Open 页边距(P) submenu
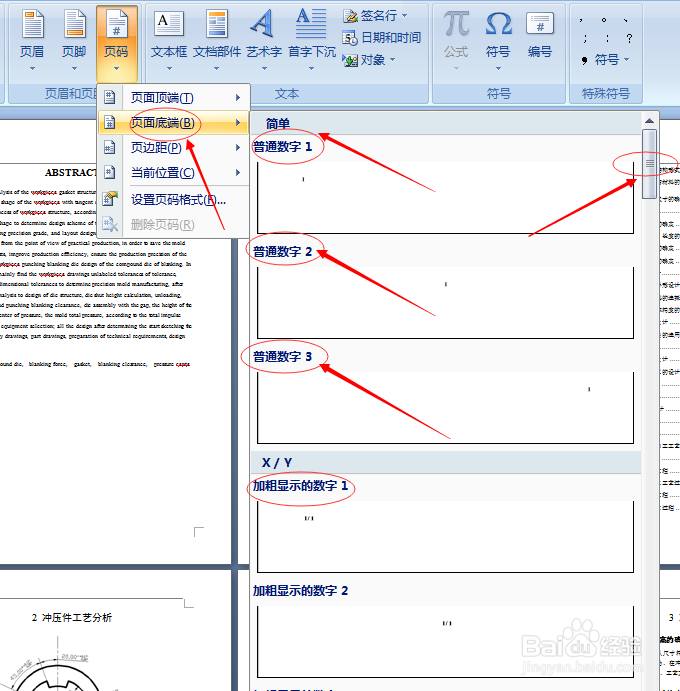Screen dimensions: 680x691 pyautogui.click(x=174, y=147)
